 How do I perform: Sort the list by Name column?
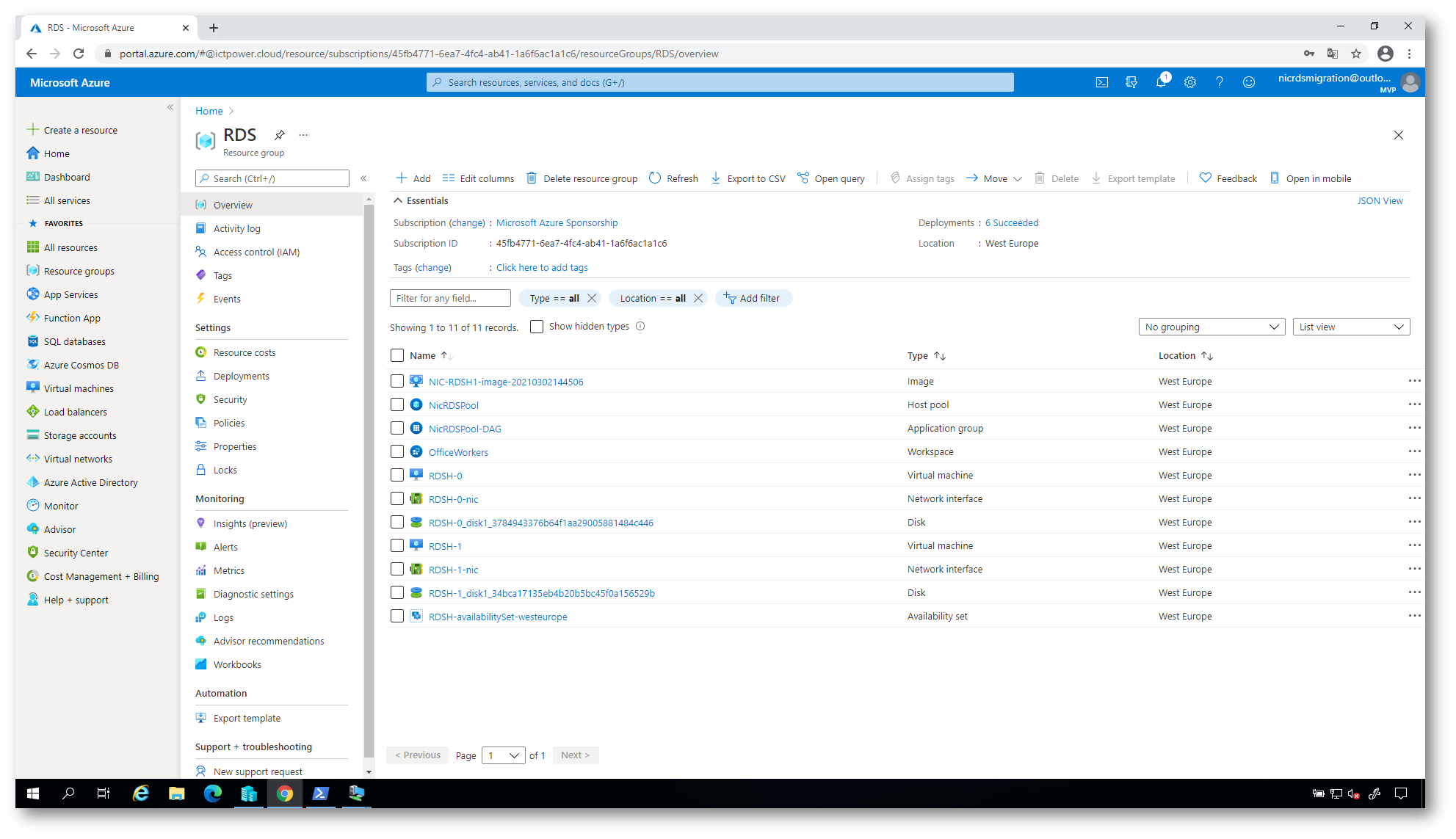[431, 355]
